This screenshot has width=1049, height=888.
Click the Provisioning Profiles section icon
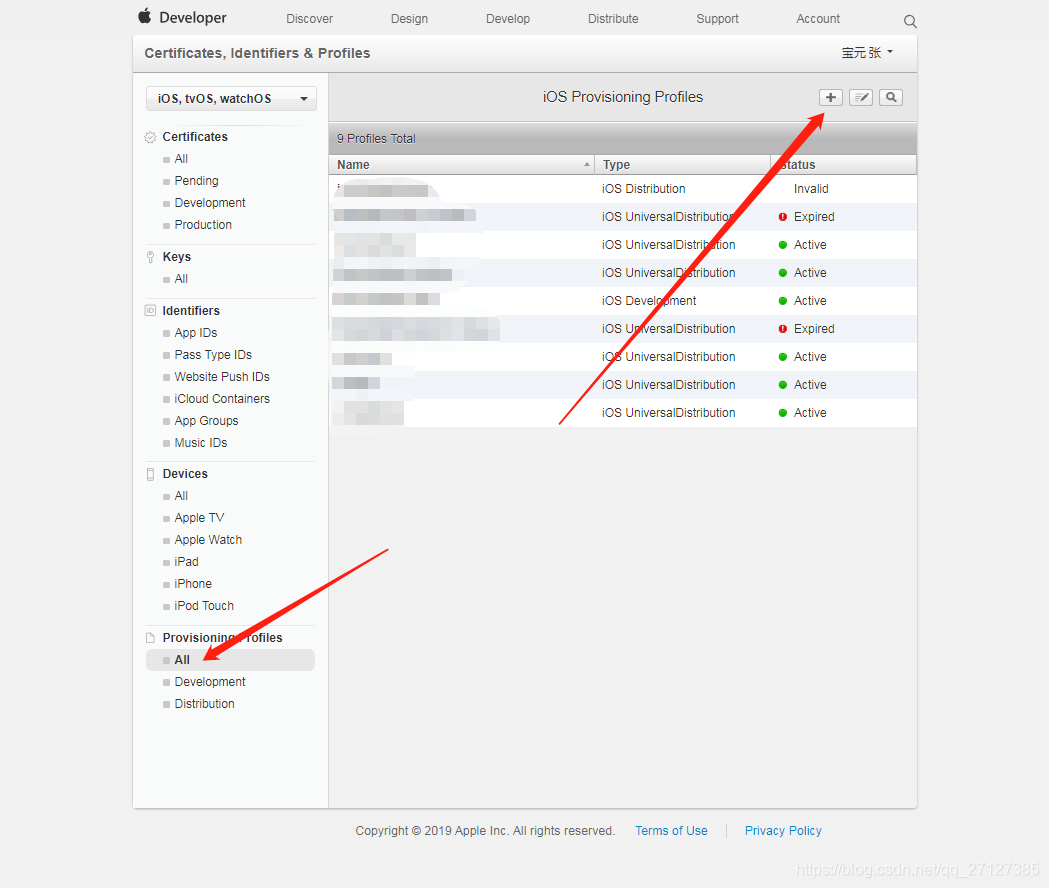coord(151,638)
